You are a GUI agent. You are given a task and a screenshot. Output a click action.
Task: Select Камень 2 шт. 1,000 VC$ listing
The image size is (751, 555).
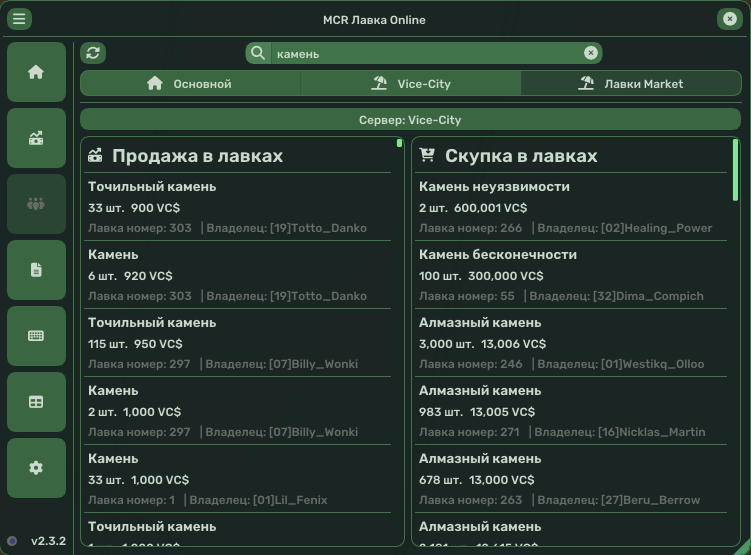point(239,411)
